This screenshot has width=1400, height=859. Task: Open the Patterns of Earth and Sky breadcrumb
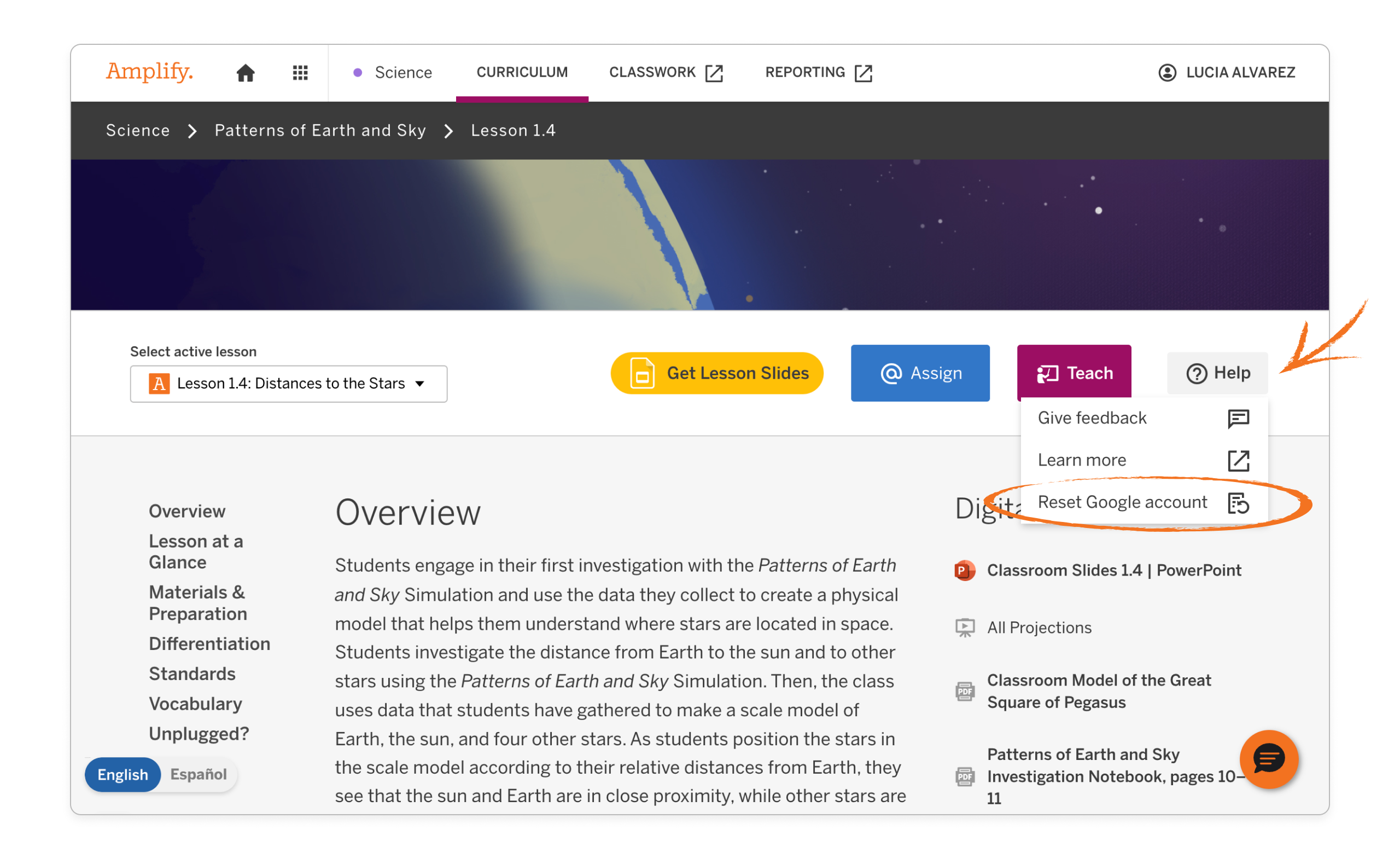[x=320, y=130]
